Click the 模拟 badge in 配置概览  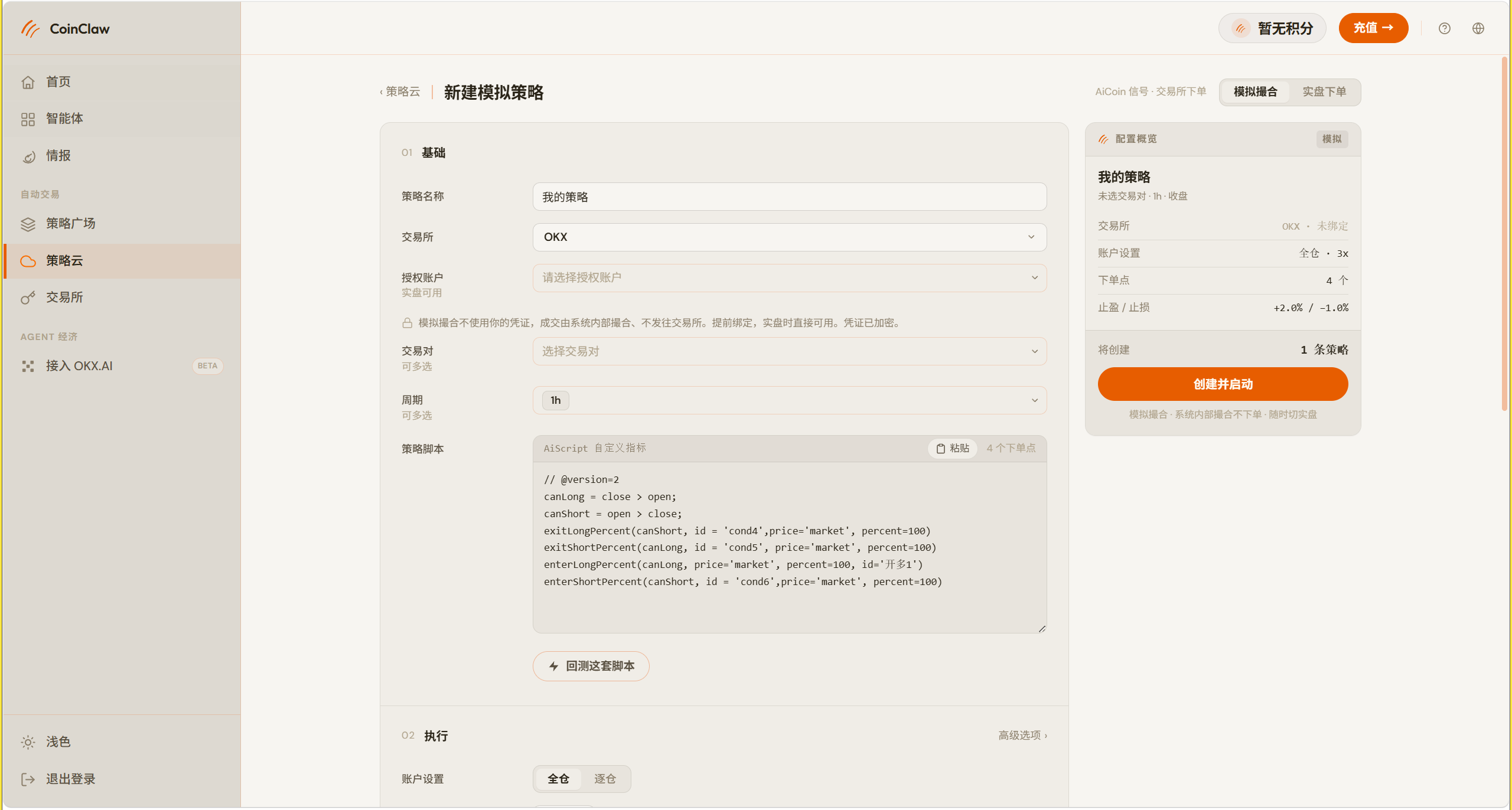click(1331, 139)
